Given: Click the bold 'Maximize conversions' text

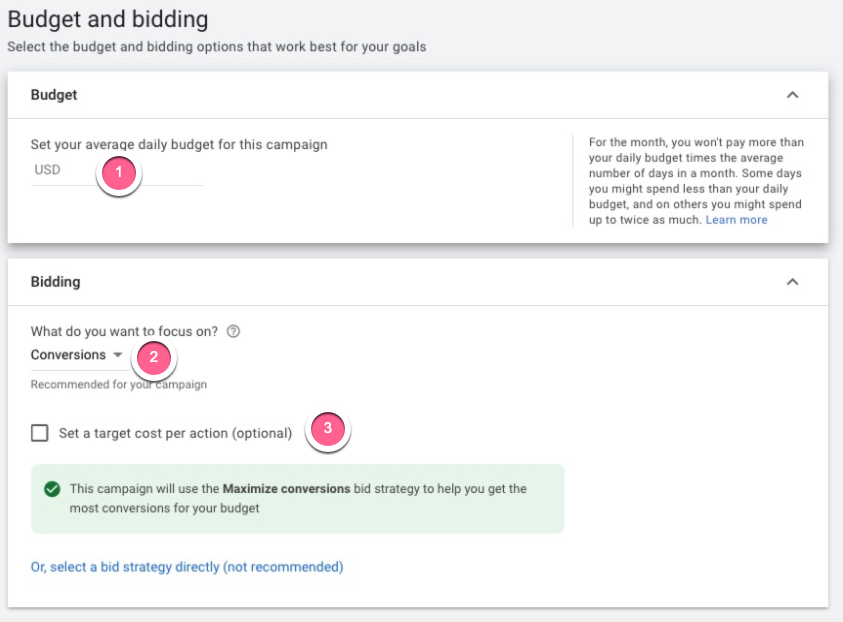Looking at the screenshot, I should pos(286,489).
